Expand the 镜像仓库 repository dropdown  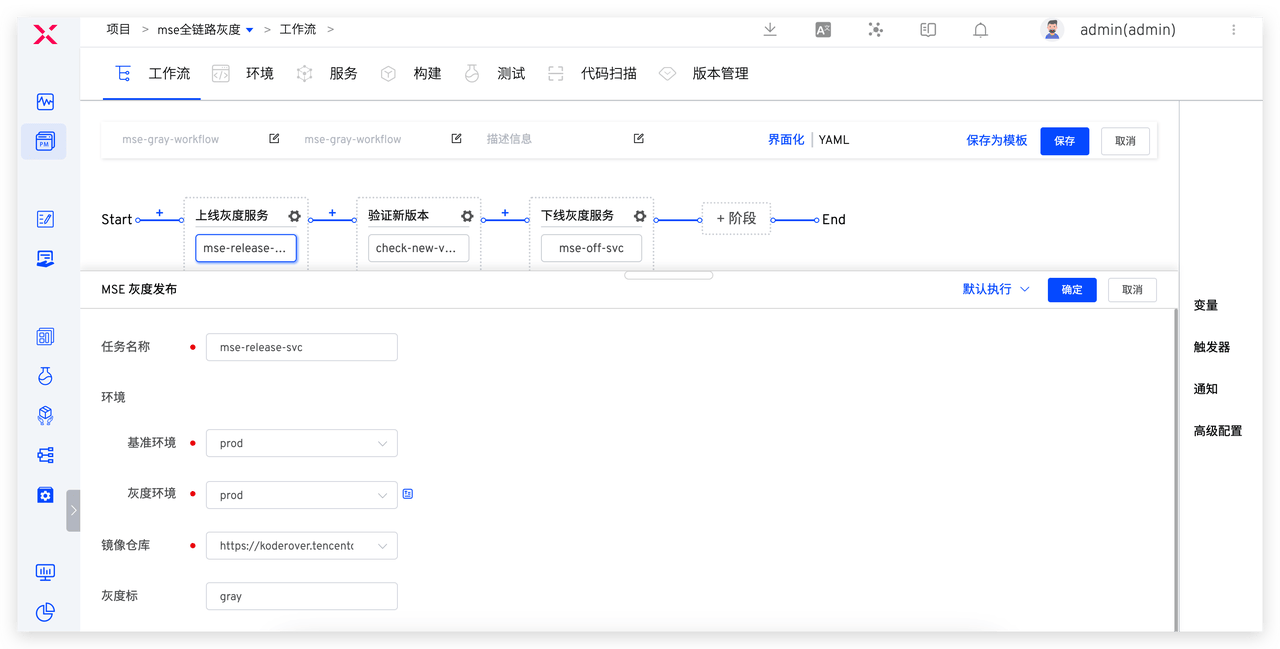pos(301,545)
